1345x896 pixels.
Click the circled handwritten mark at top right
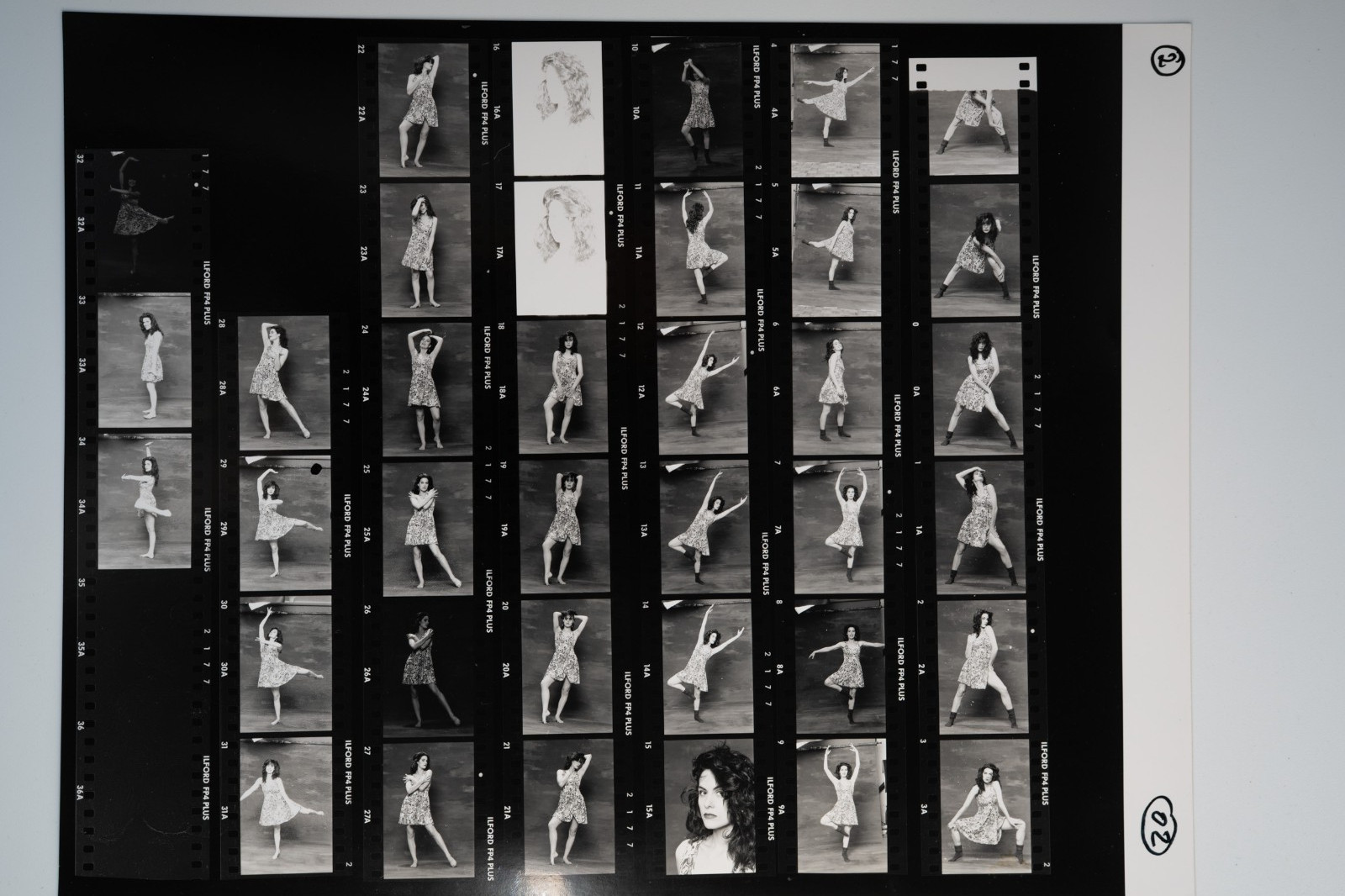1163,63
